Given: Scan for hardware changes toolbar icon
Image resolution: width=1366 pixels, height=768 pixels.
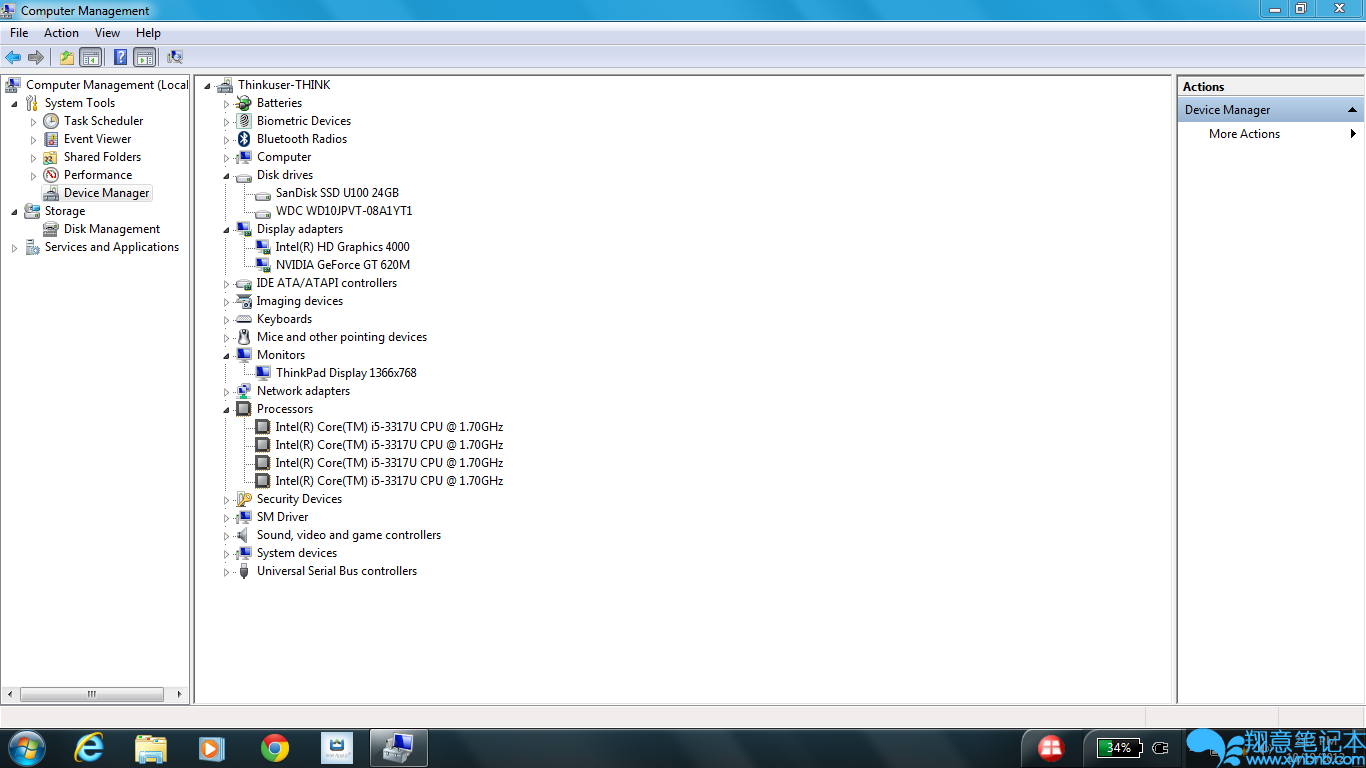Looking at the screenshot, I should (175, 57).
